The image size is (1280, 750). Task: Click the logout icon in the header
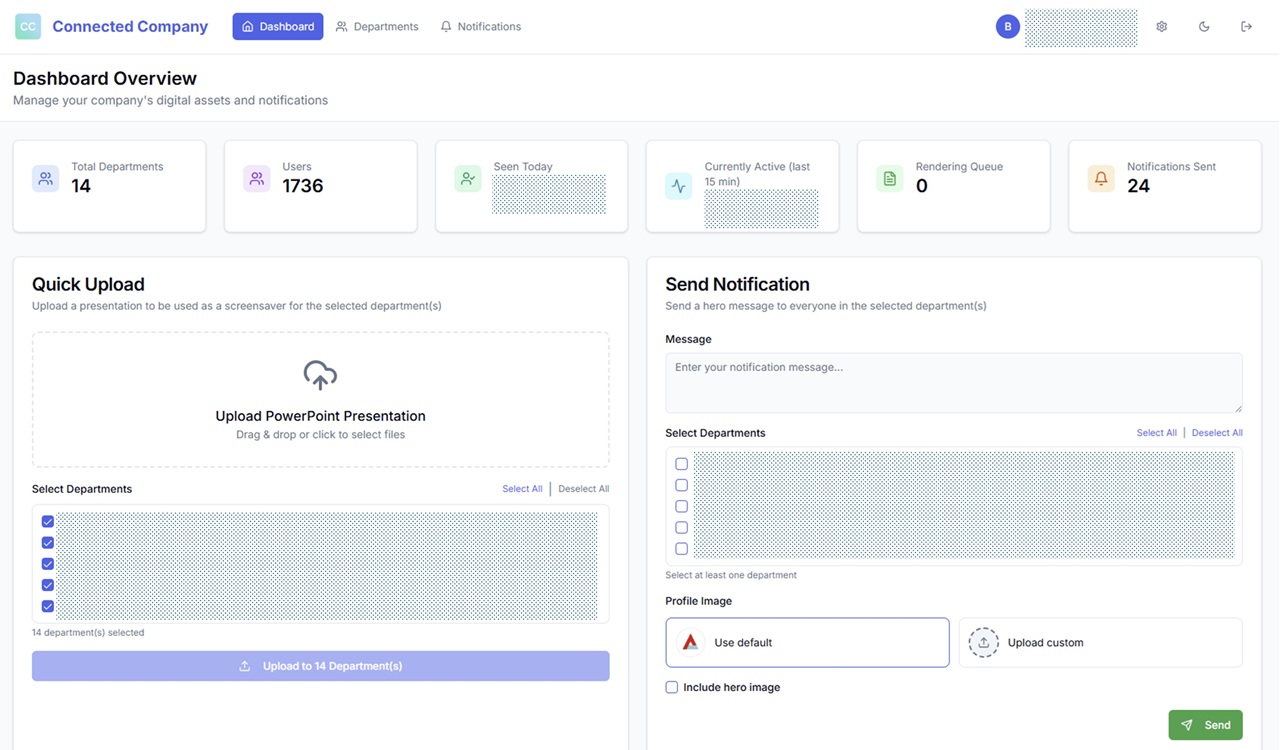pos(1246,27)
